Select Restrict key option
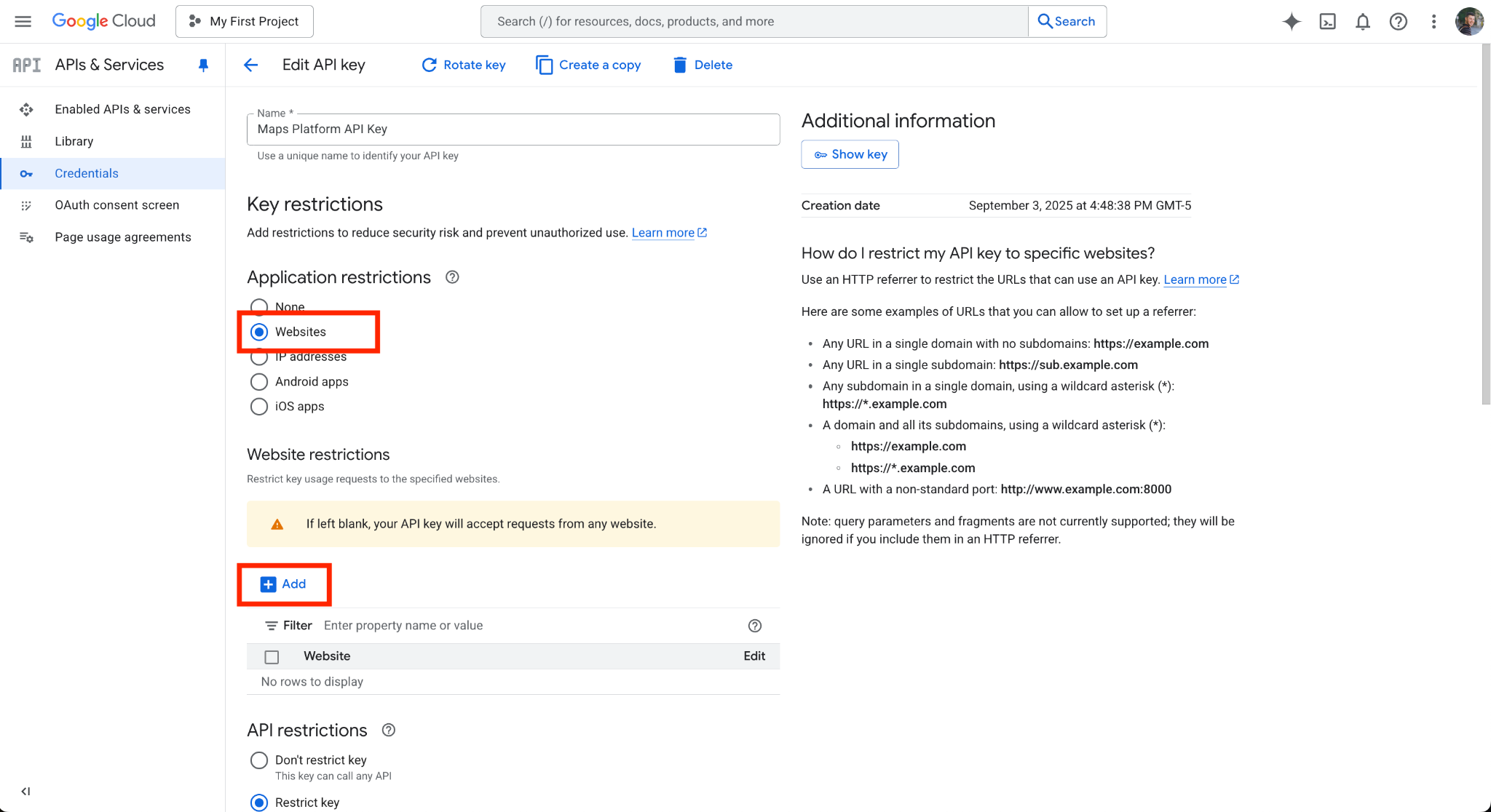 259,803
